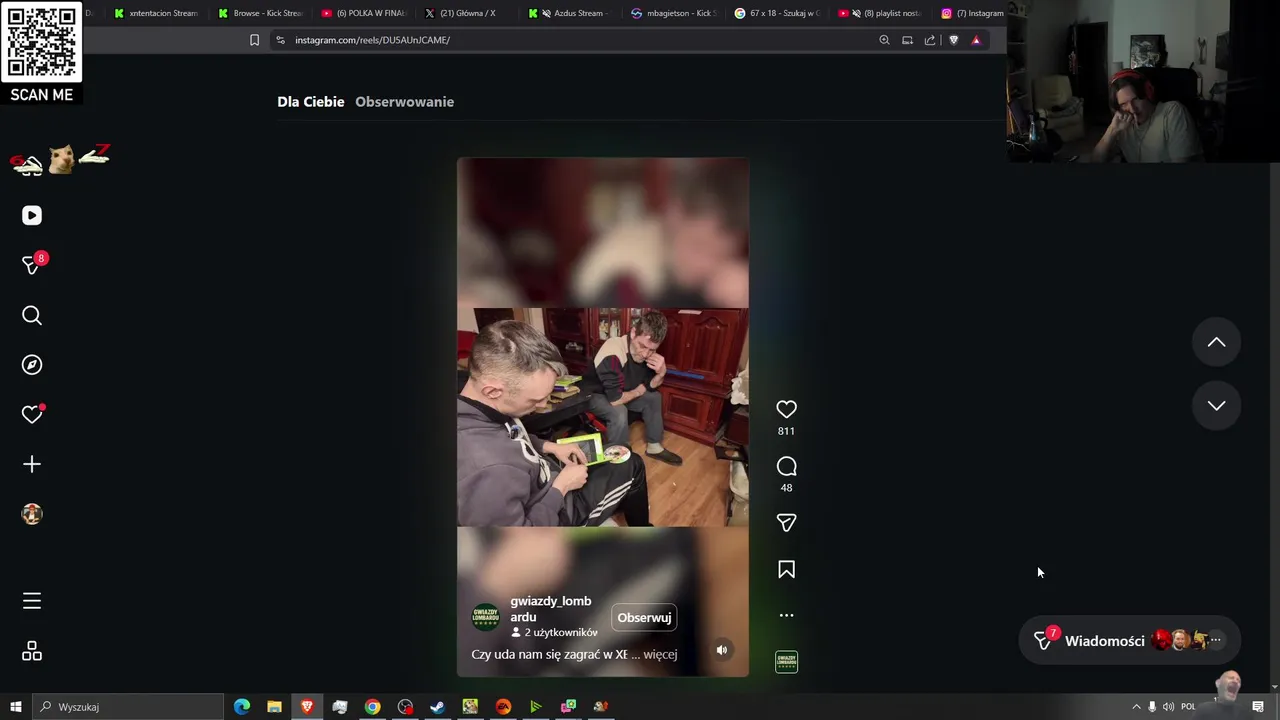Save the reel with bookmark icon
Screen dimensions: 1280x720
(786, 570)
